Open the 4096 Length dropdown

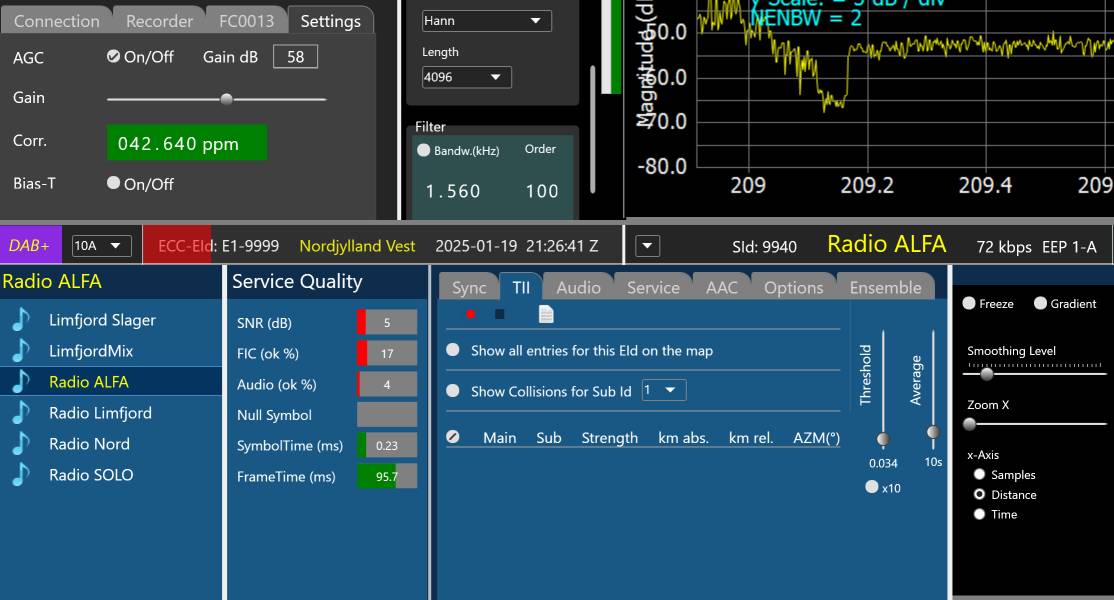466,77
